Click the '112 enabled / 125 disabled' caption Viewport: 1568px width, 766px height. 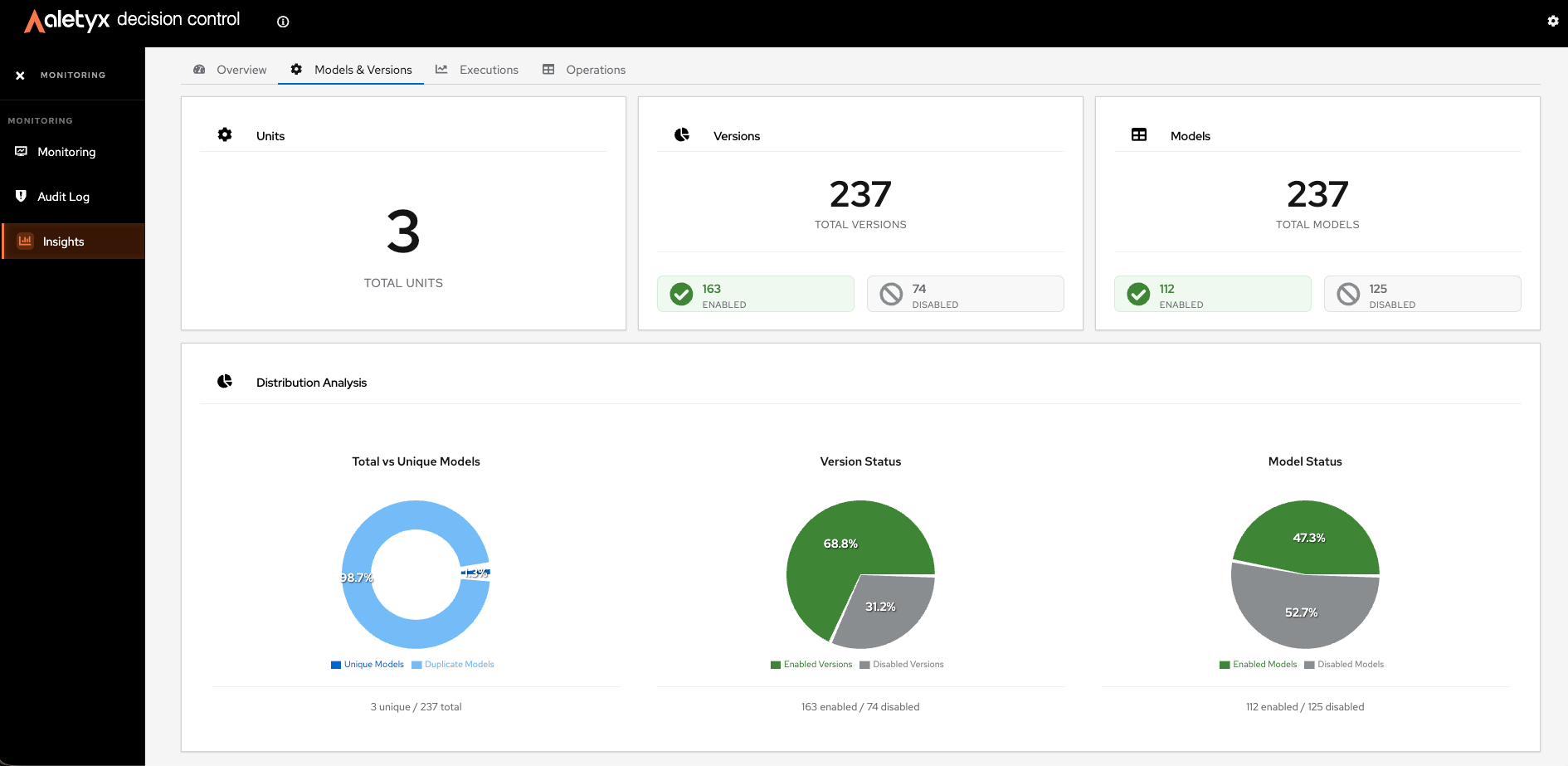(x=1305, y=707)
